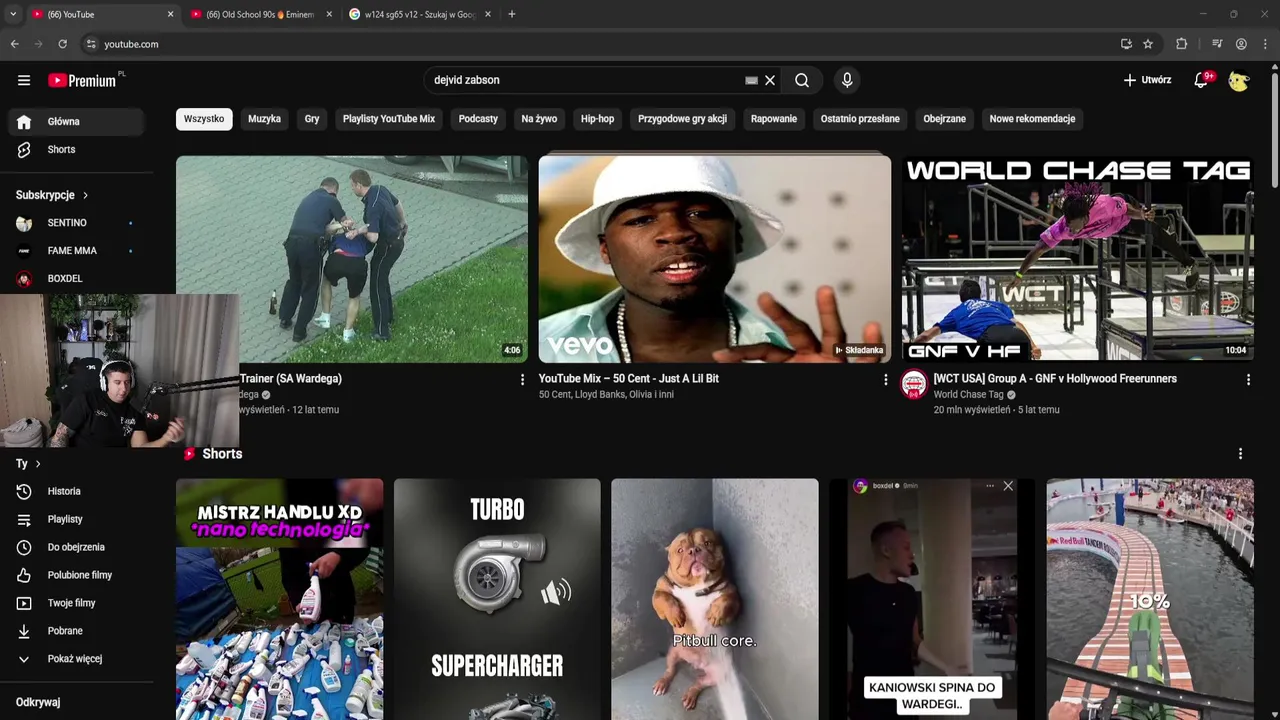Select the Na żywo chip
Image resolution: width=1280 pixels, height=720 pixels.
(x=539, y=119)
